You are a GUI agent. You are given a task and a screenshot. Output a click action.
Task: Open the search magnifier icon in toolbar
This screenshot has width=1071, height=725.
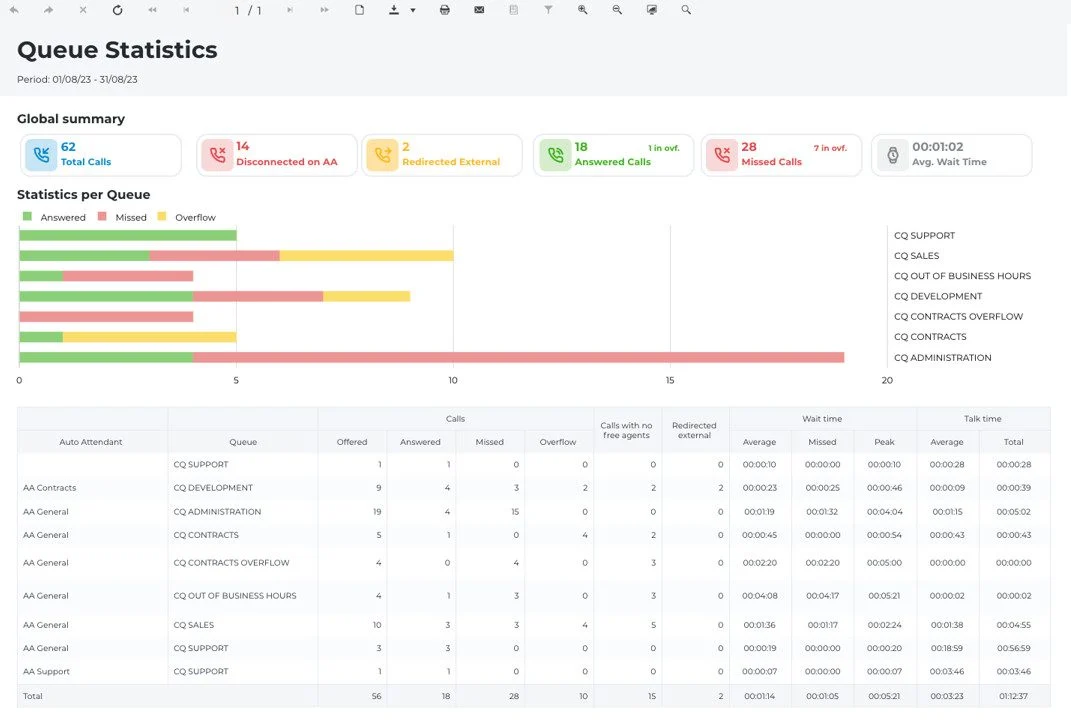[686, 10]
